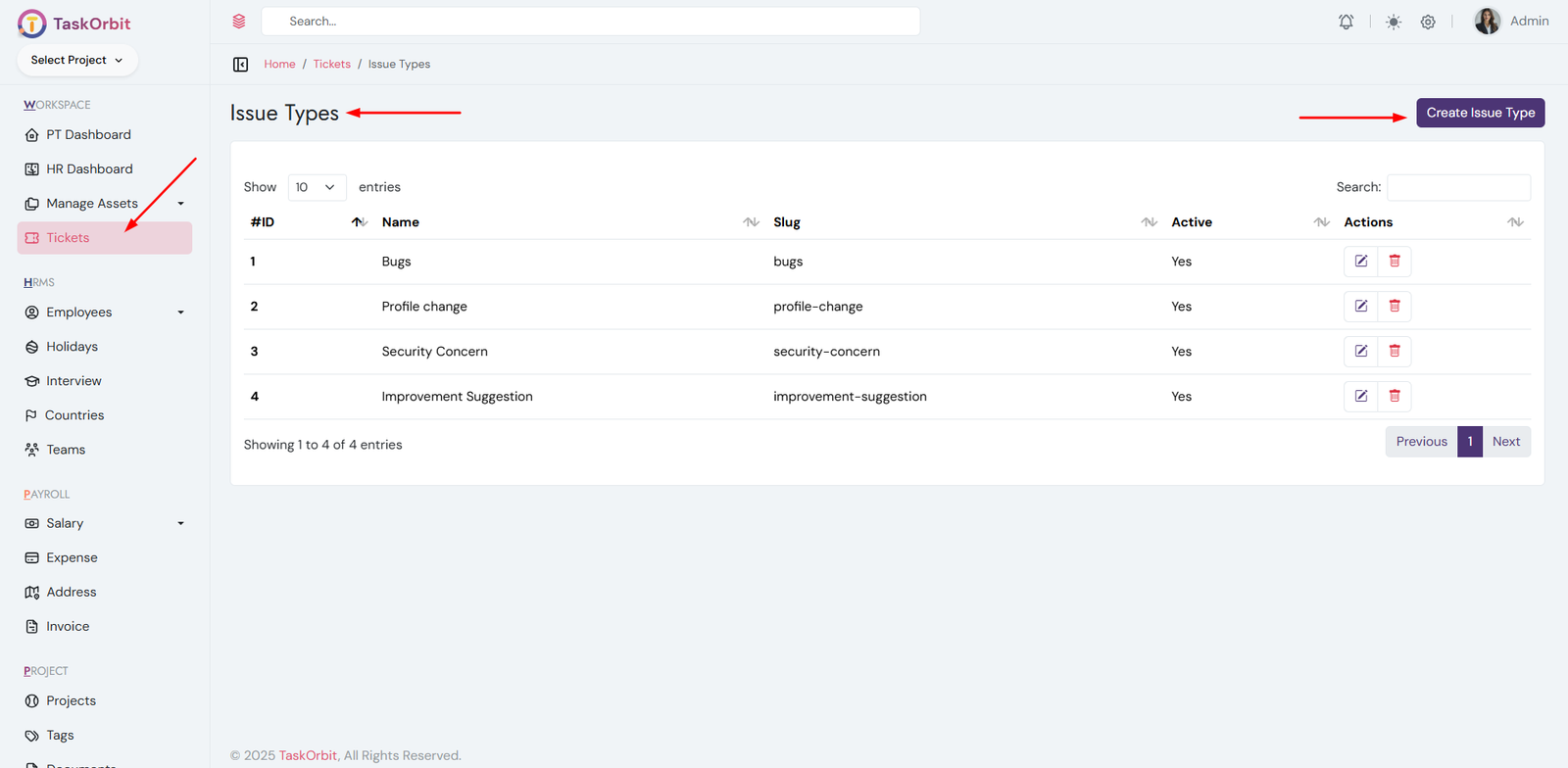Edit the Bugs issue type
Image resolution: width=1568 pixels, height=768 pixels.
click(x=1360, y=262)
